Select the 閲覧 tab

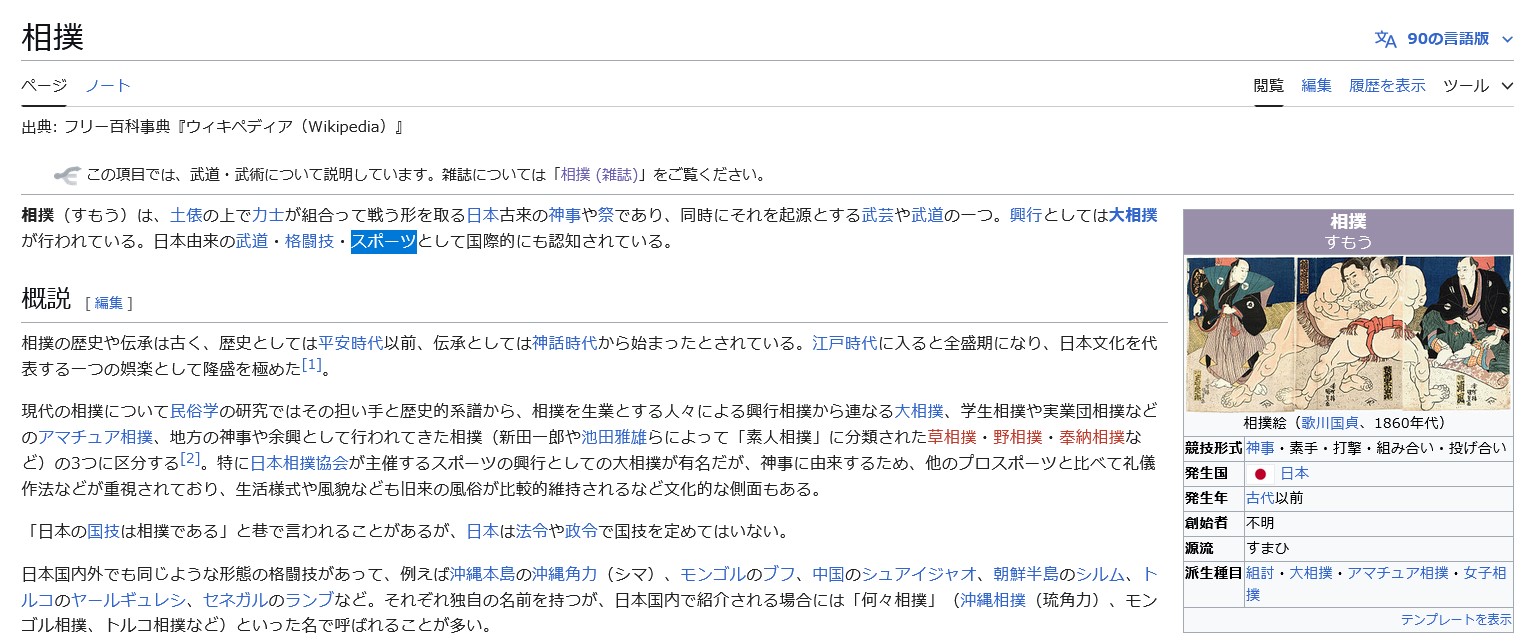coord(1269,86)
